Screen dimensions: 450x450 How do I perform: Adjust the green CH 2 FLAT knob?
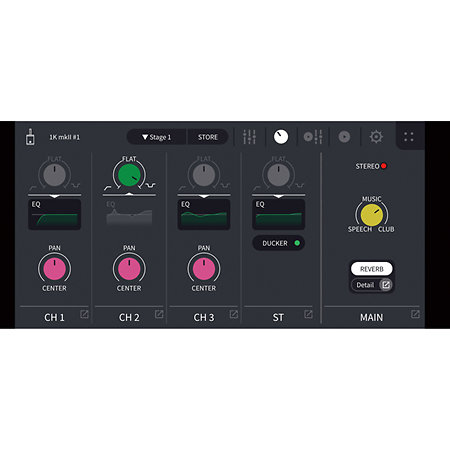(x=129, y=175)
